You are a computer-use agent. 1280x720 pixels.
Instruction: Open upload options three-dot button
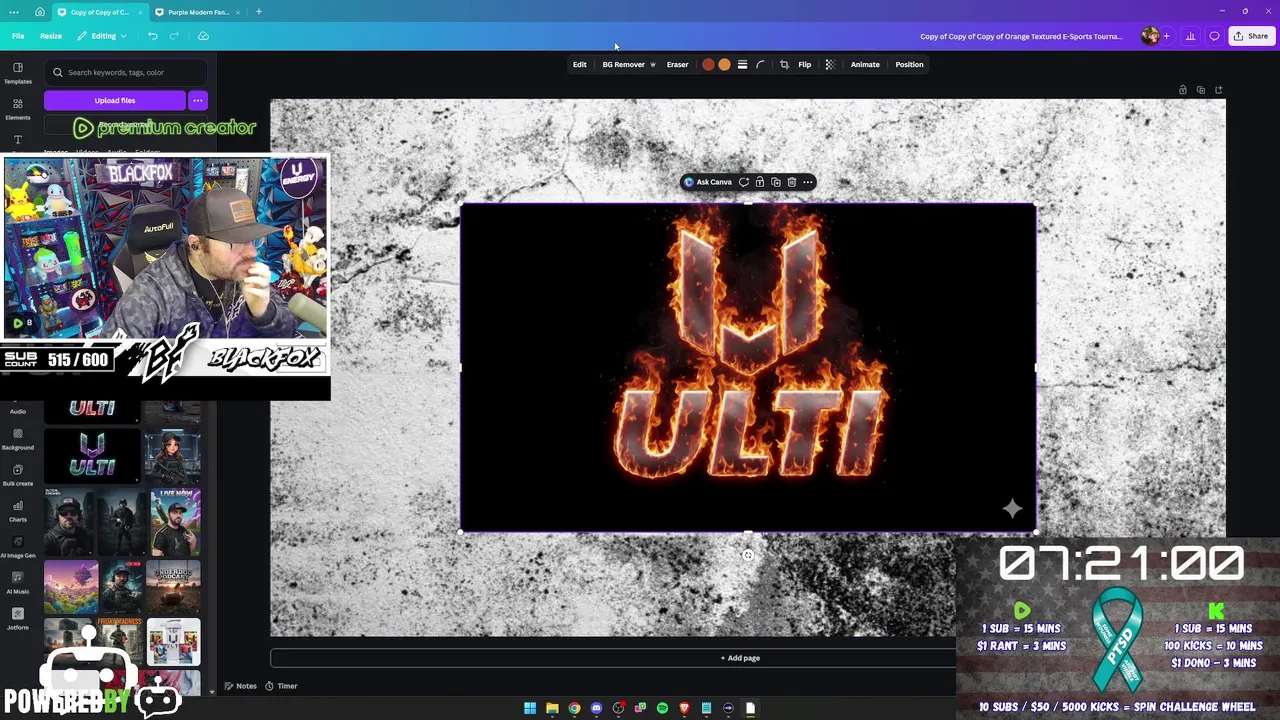198,100
